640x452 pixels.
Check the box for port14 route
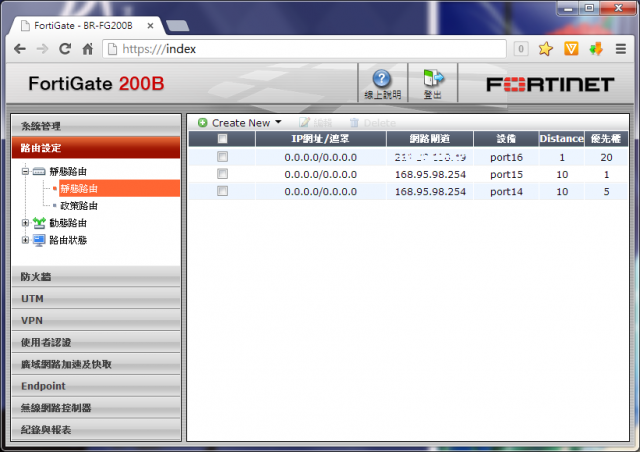[x=222, y=191]
